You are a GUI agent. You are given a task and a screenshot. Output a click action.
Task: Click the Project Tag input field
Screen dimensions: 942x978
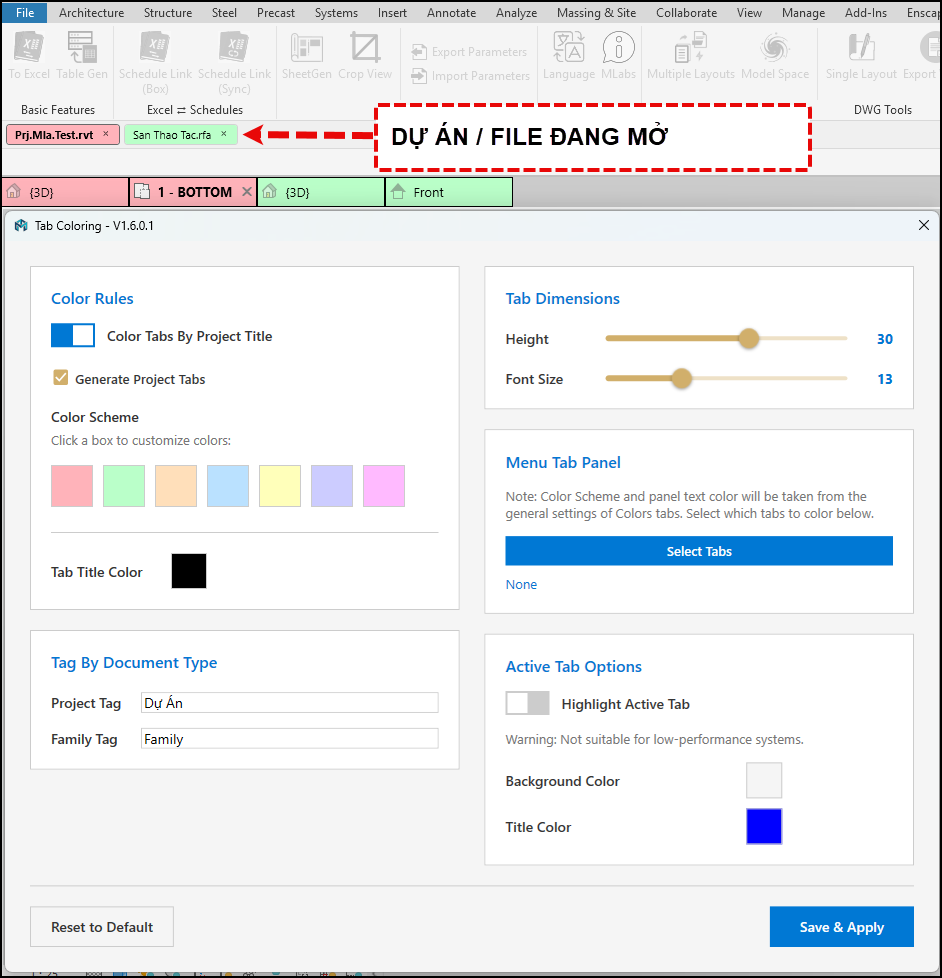[x=289, y=703]
